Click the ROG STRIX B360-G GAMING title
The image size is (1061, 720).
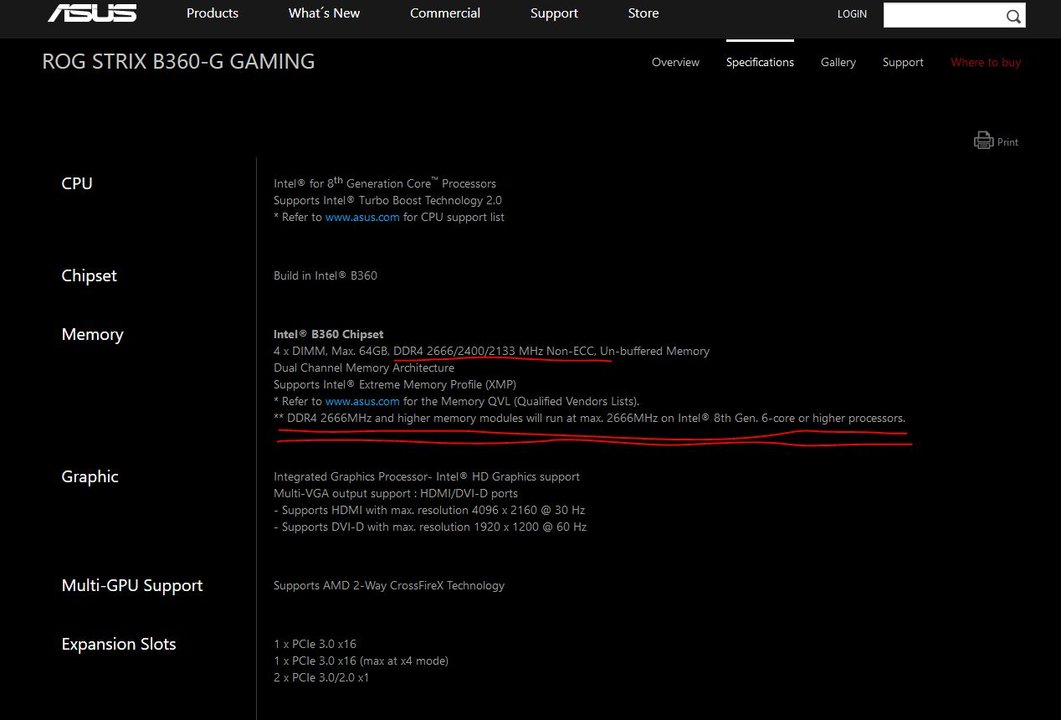[179, 62]
